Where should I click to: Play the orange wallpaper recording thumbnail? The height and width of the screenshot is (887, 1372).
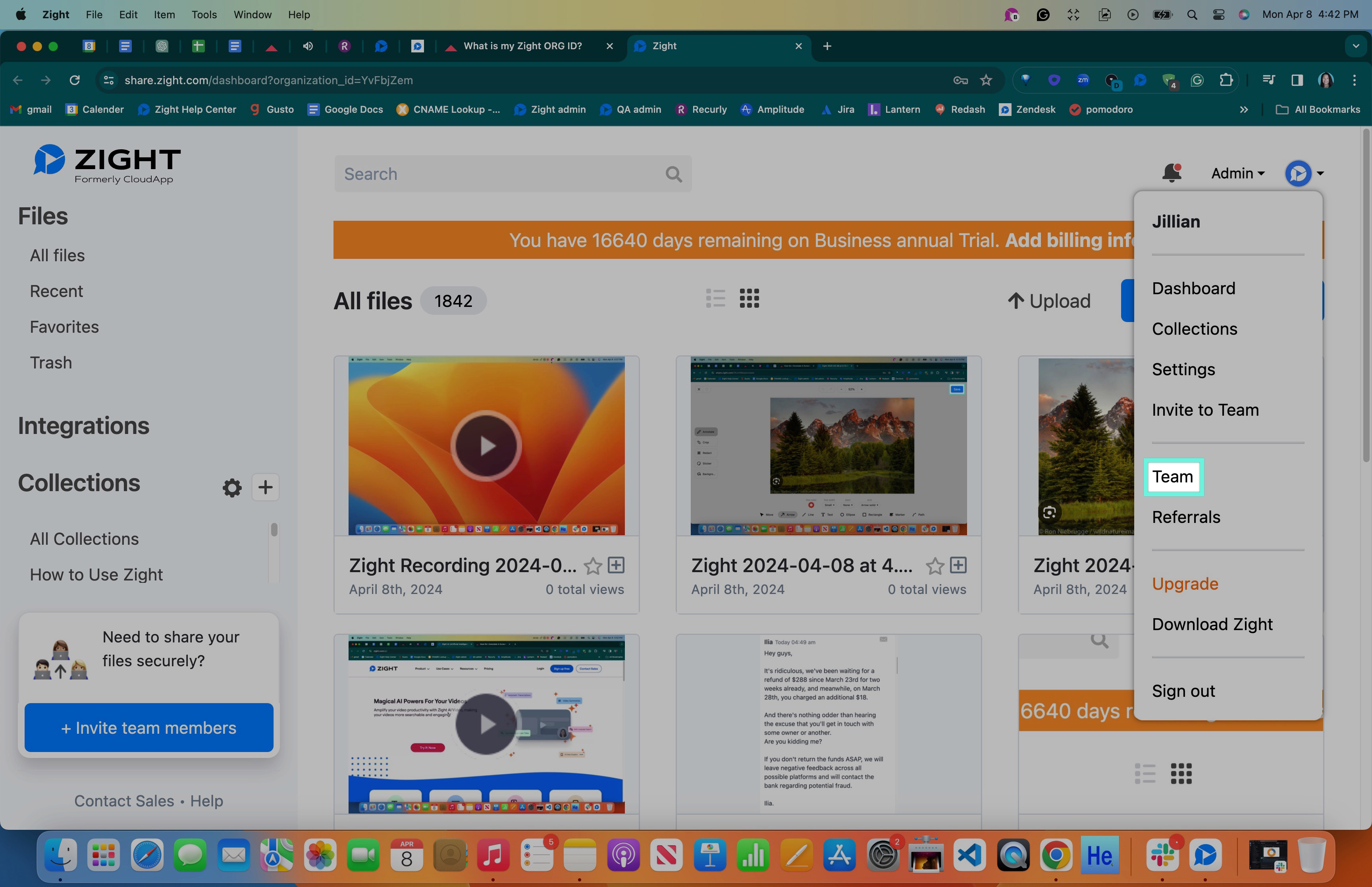tap(486, 445)
